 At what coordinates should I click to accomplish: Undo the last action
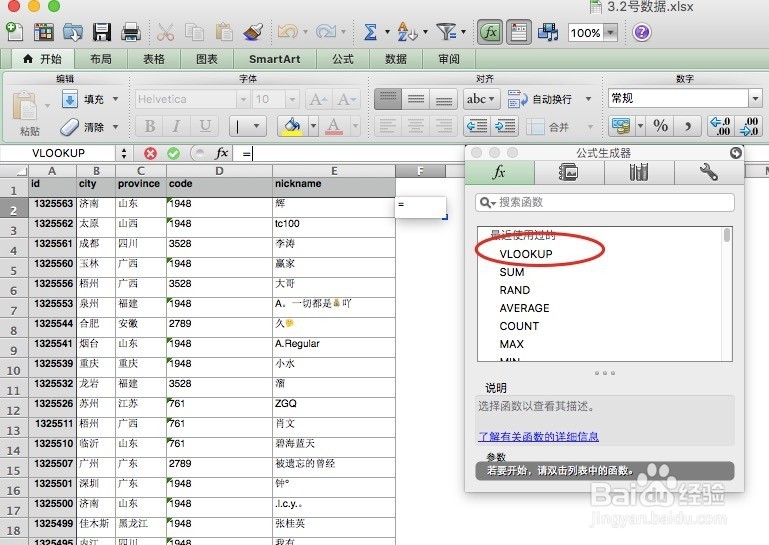(x=288, y=32)
